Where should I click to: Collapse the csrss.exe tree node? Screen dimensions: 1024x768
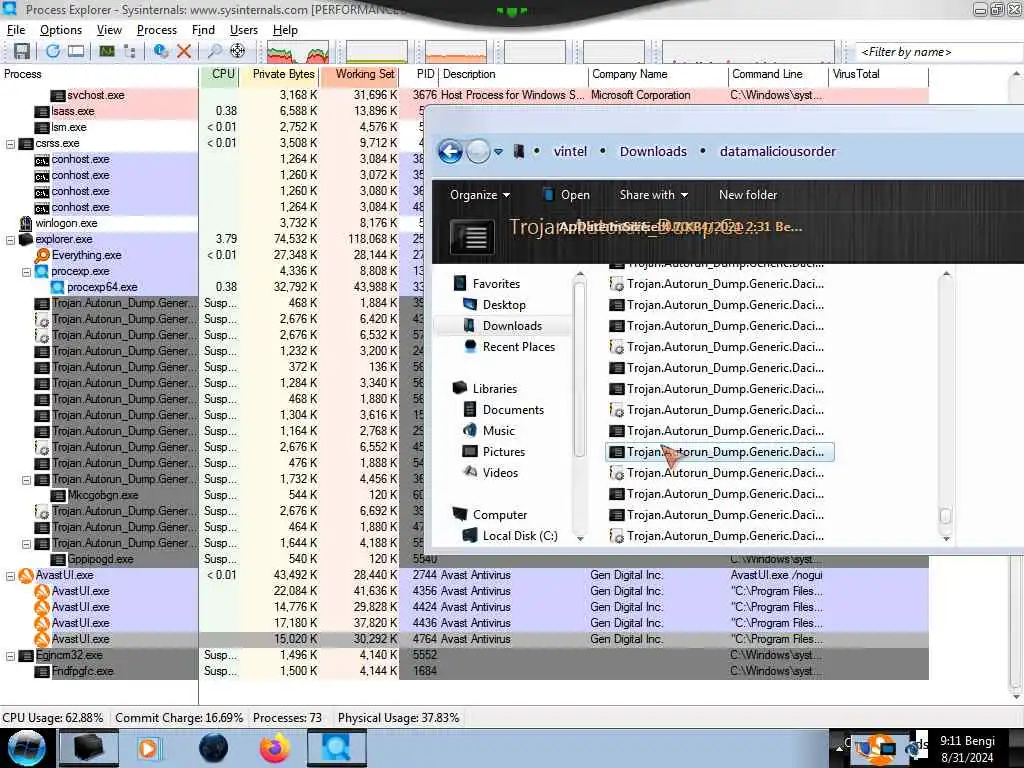[10, 144]
